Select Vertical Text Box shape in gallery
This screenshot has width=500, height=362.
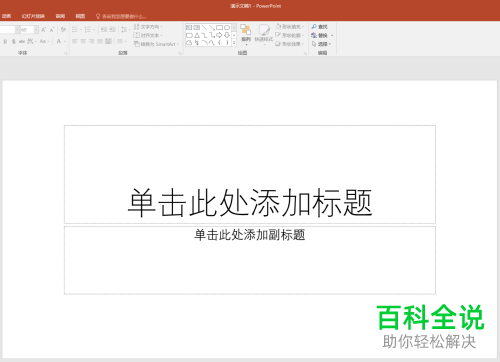(x=197, y=27)
